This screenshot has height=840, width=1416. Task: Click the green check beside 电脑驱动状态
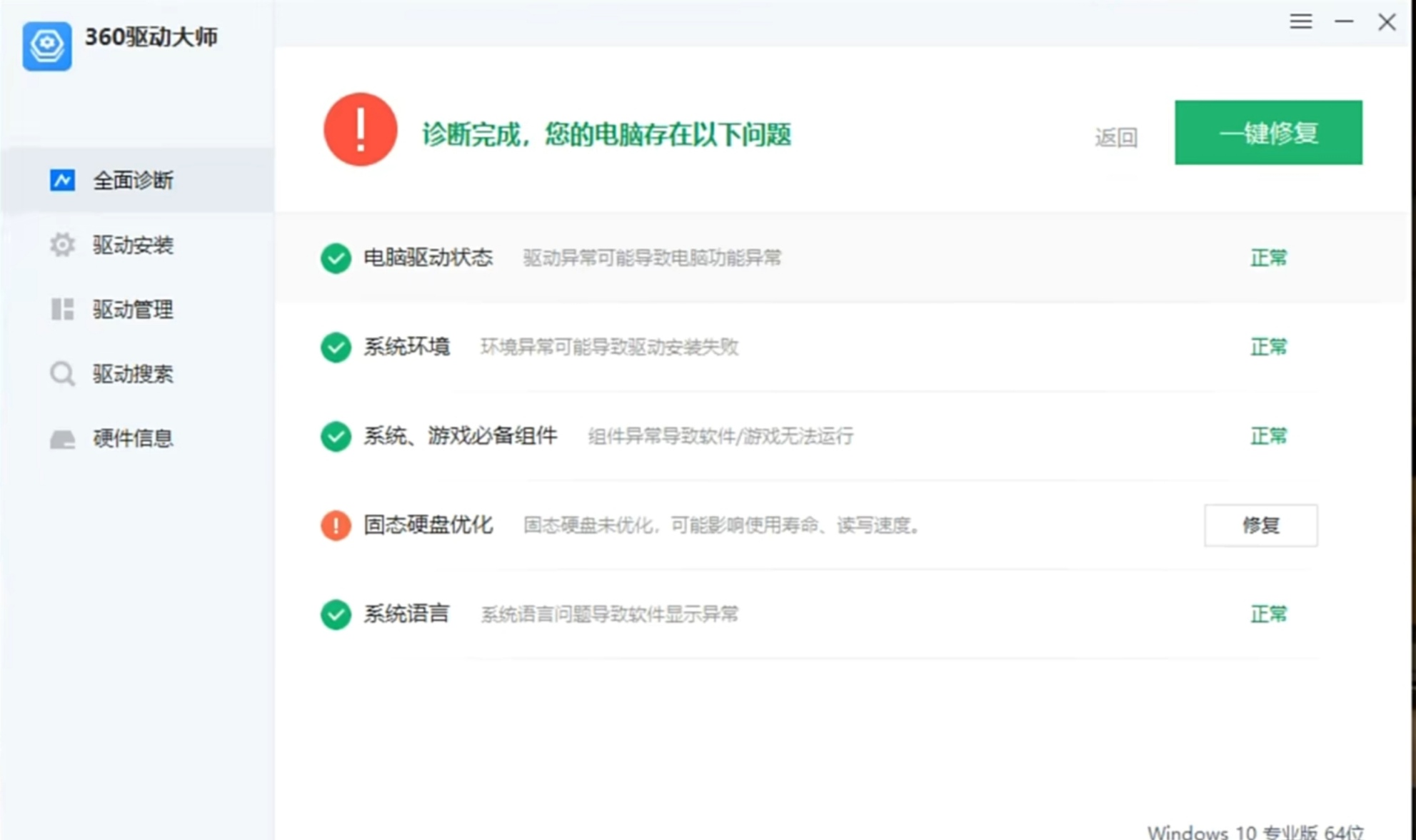click(336, 258)
